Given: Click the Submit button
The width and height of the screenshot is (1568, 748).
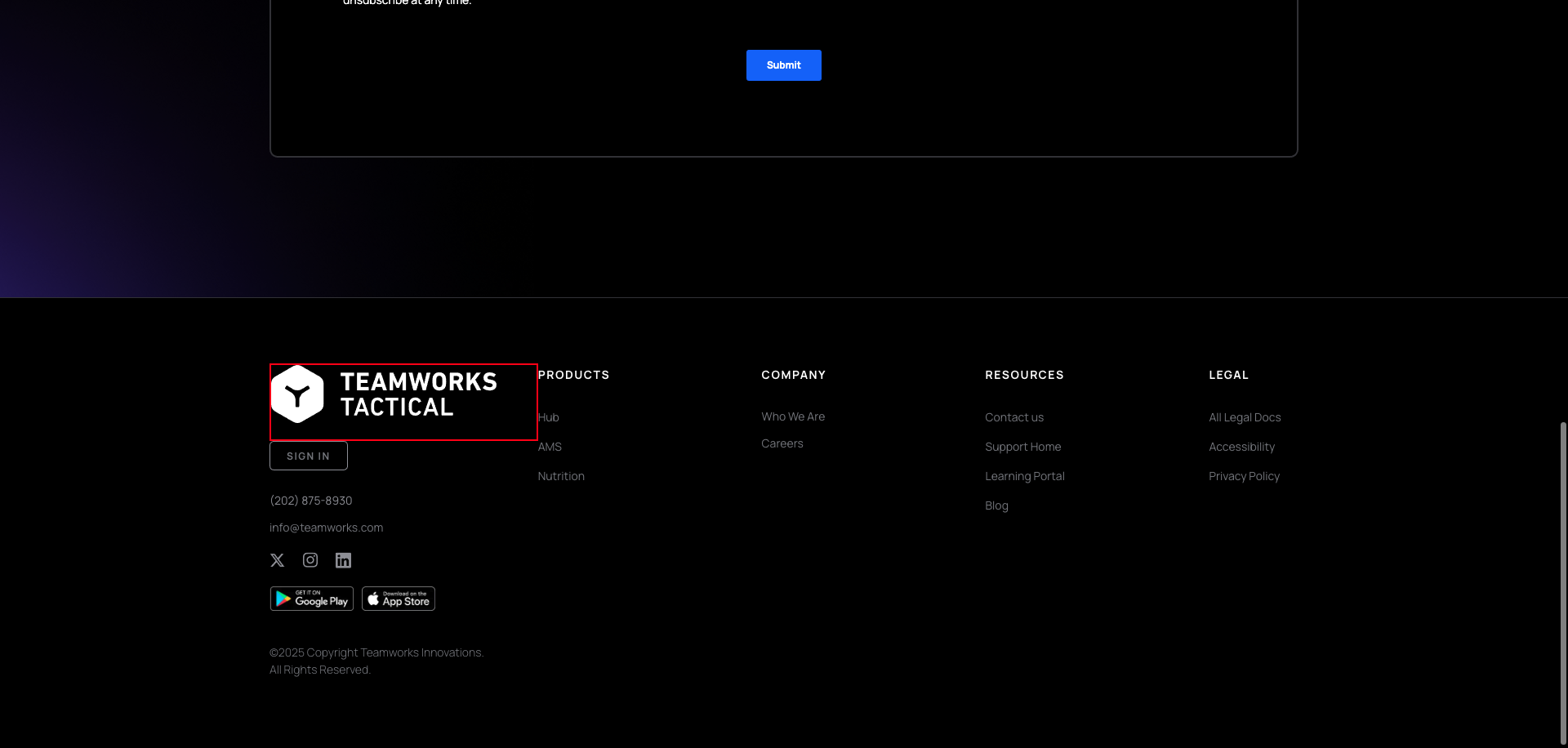Looking at the screenshot, I should coord(783,65).
